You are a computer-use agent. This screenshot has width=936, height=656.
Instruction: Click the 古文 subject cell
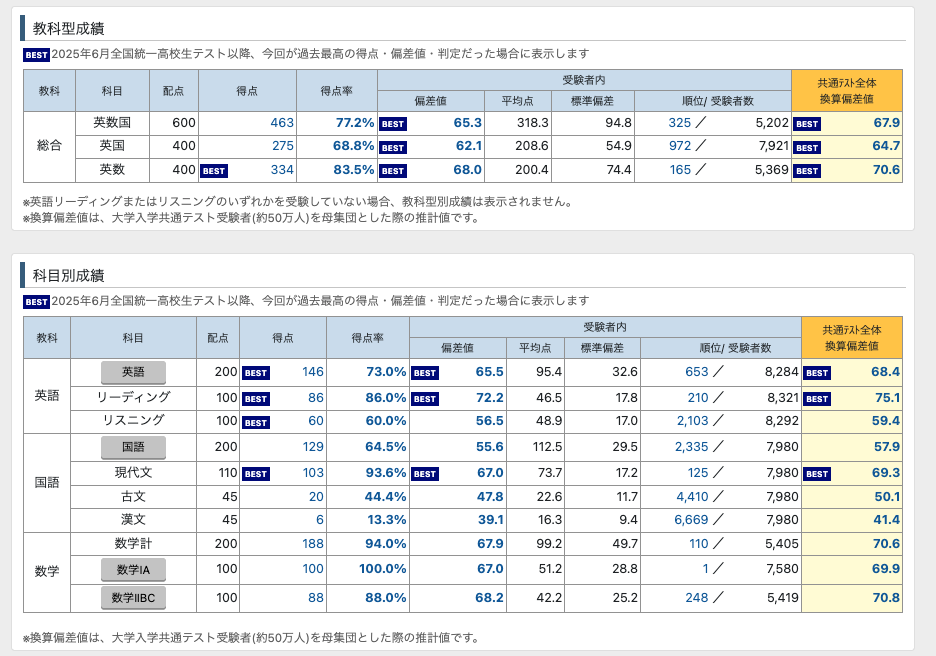pos(133,497)
